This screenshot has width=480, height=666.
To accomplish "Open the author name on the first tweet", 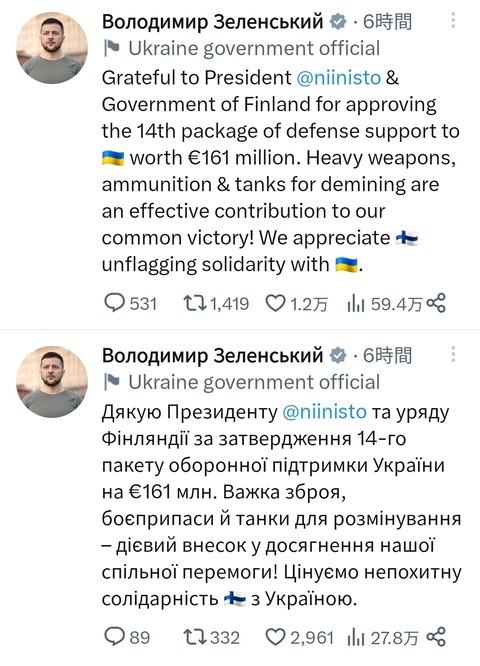I will coord(213,21).
